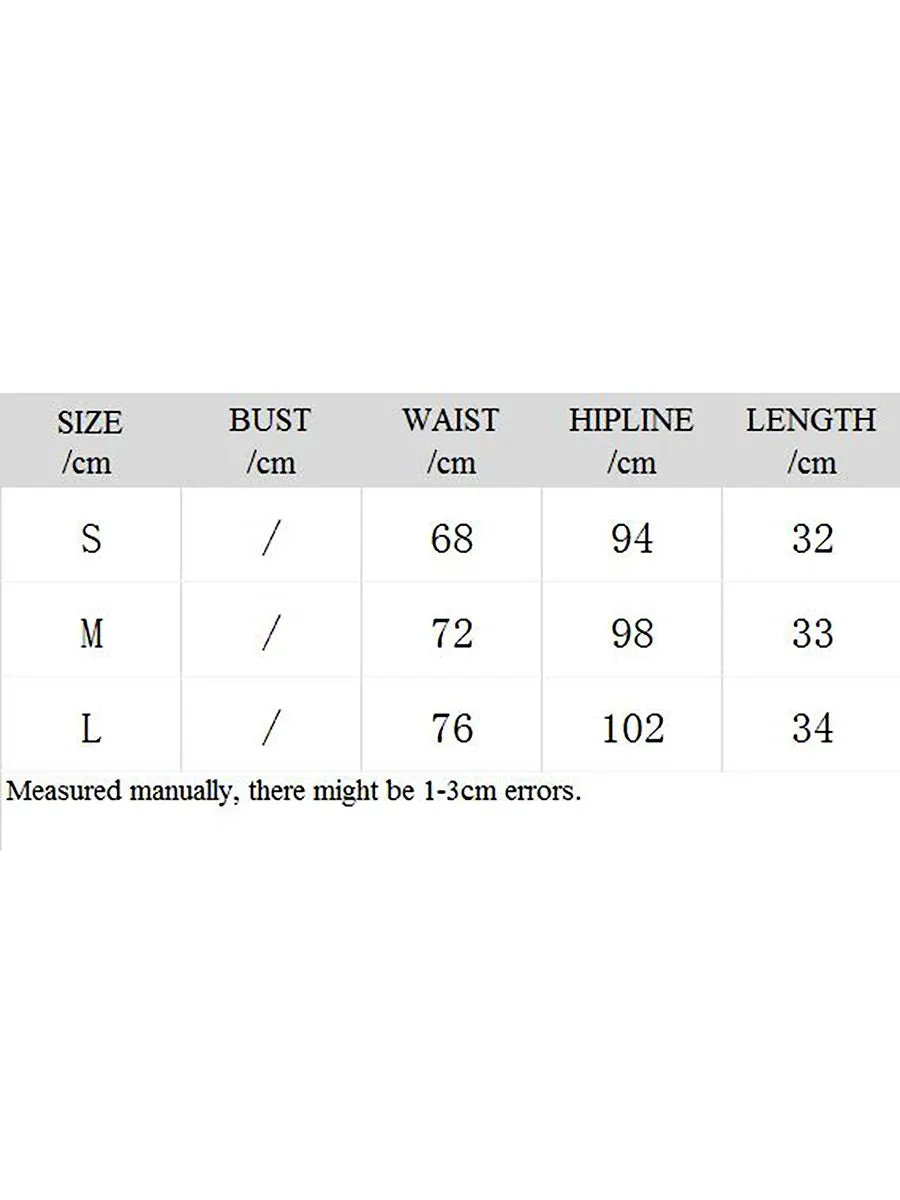Select waist value 72 for size M
900x1200 pixels.
451,634
